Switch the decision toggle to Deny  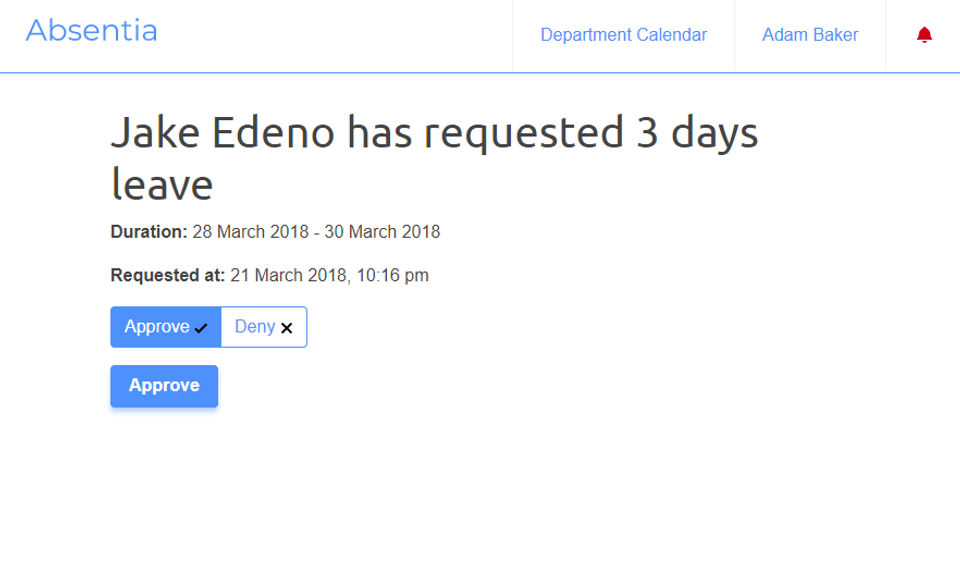[x=264, y=327]
